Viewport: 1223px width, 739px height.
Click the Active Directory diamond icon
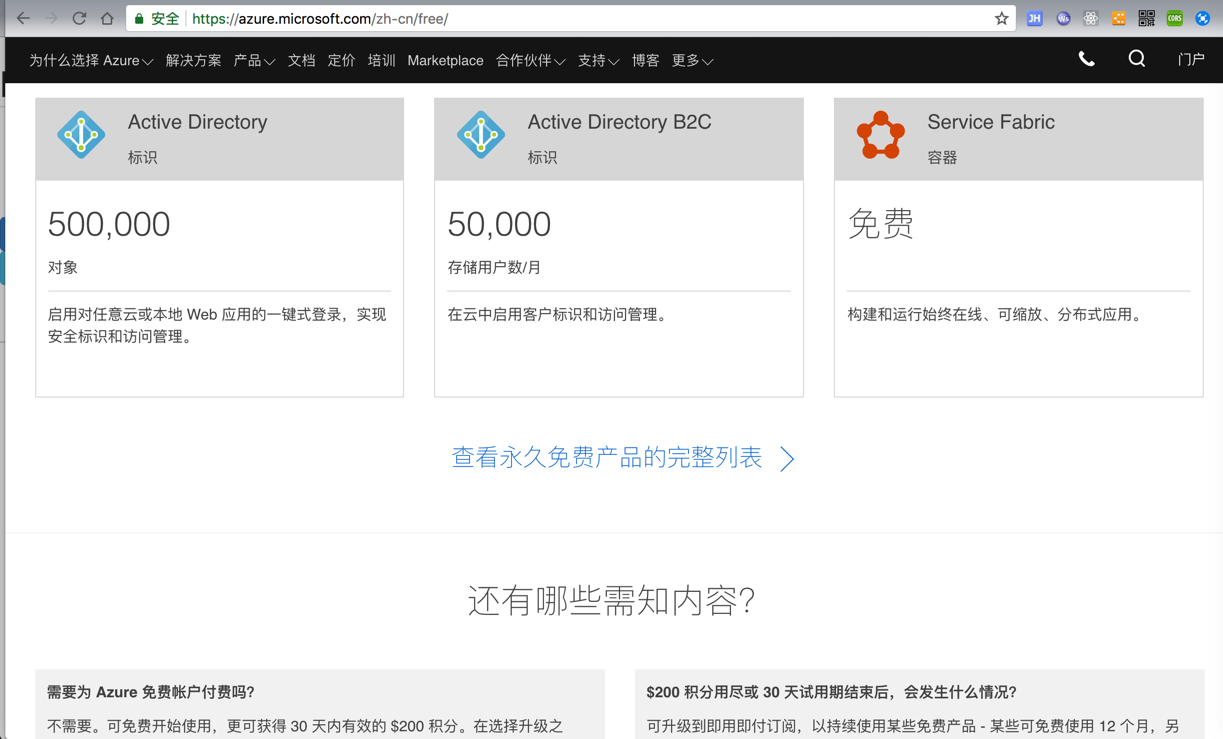click(81, 135)
